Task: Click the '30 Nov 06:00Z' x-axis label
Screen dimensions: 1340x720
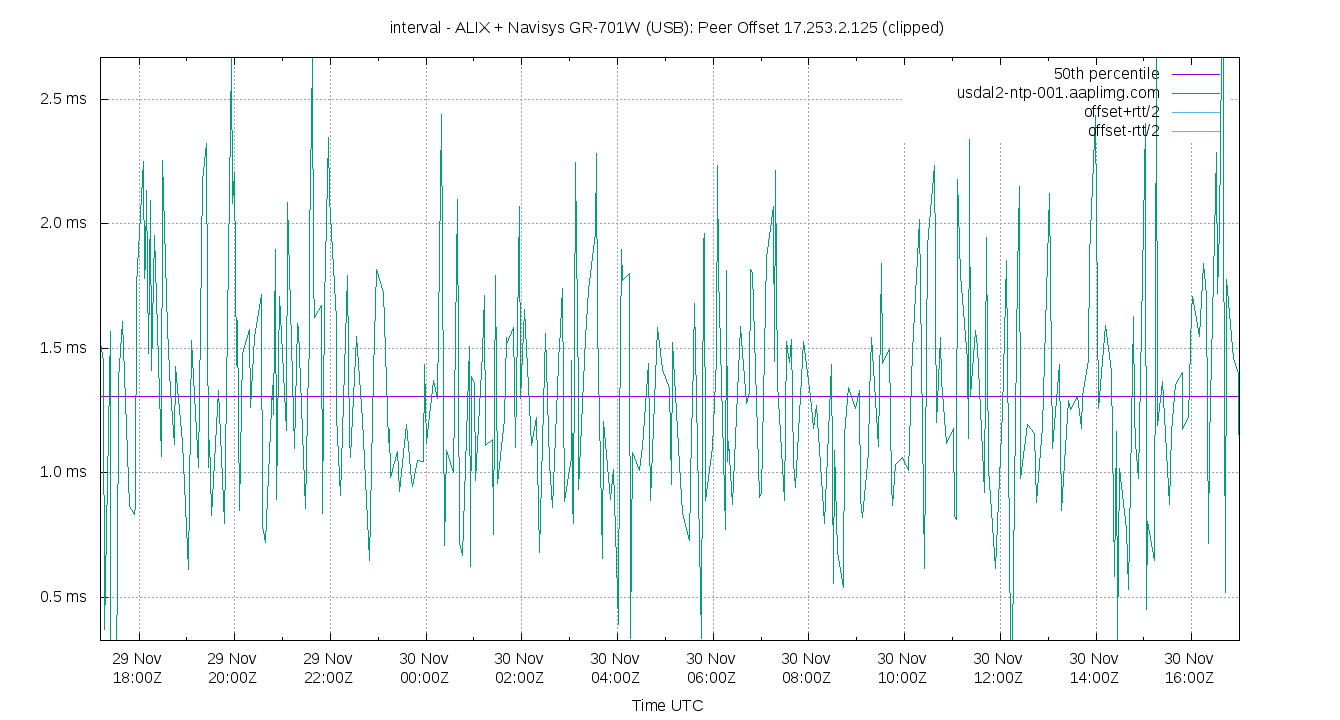Action: (711, 668)
